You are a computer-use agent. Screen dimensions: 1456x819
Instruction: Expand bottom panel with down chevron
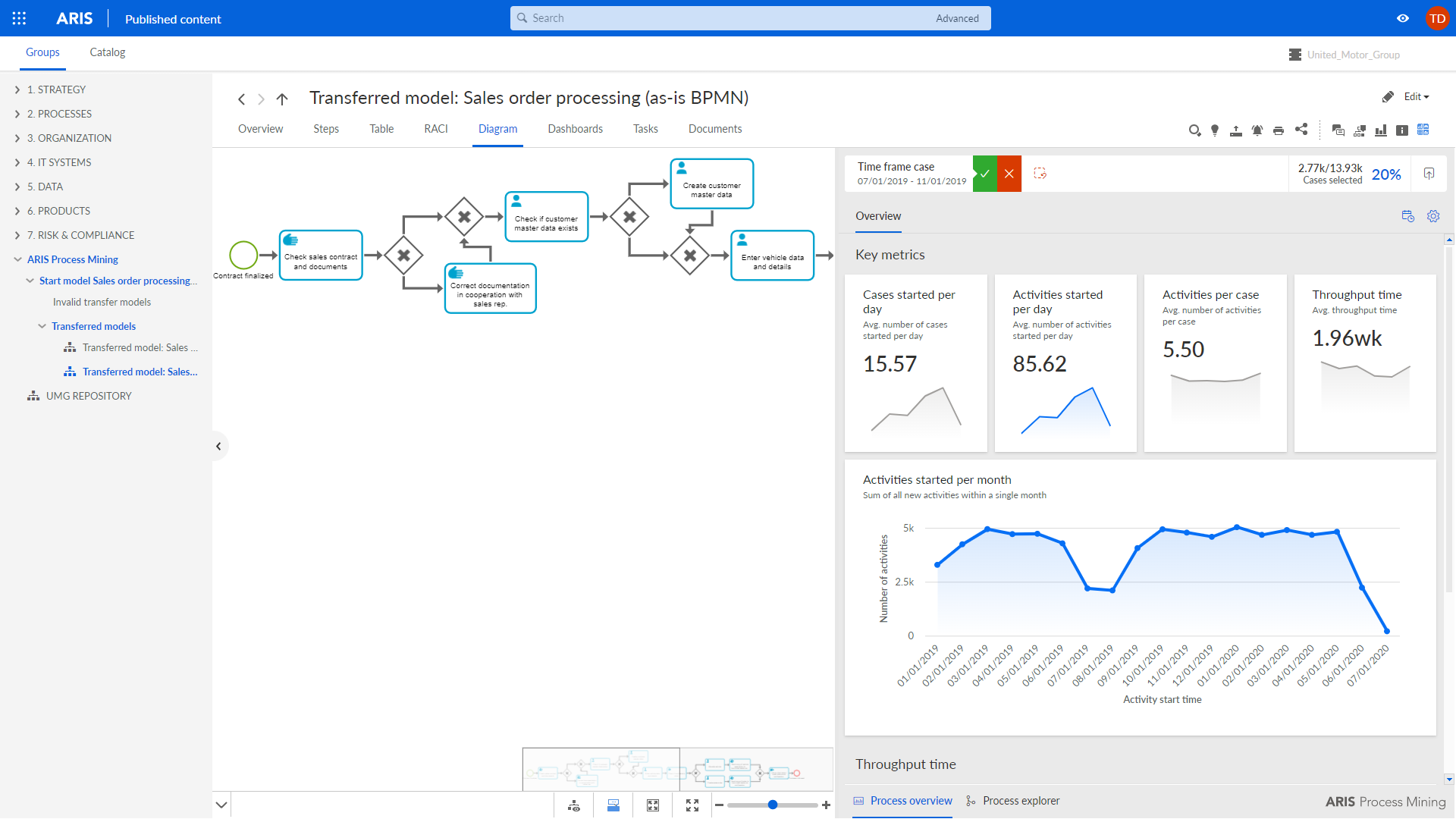221,805
